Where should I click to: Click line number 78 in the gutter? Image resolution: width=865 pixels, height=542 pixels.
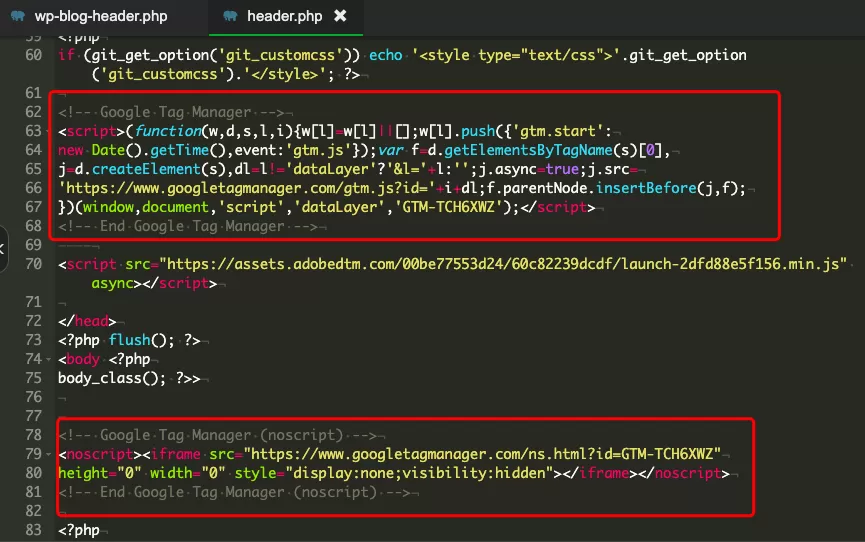33,435
